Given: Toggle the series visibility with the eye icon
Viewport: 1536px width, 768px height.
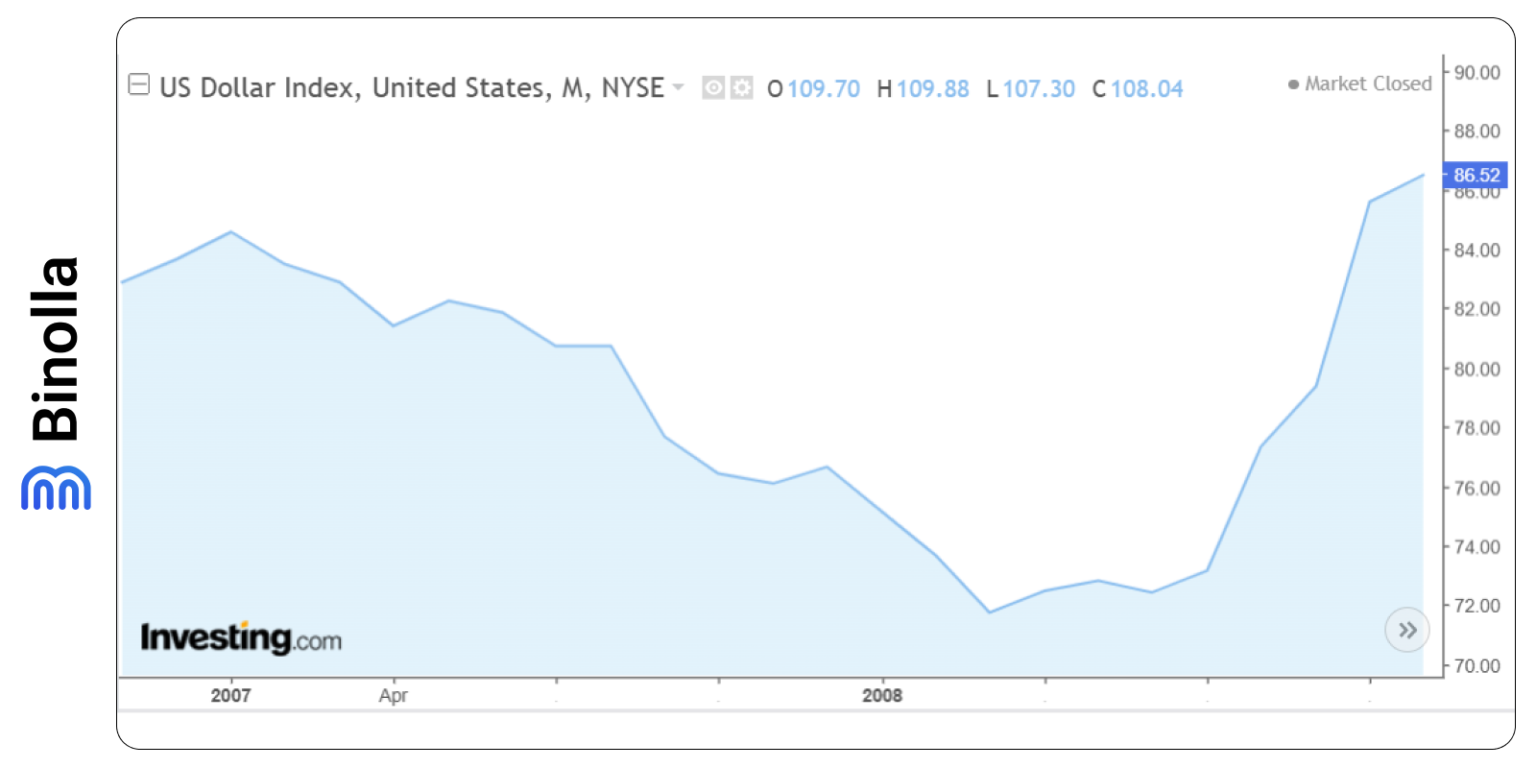Looking at the screenshot, I should (713, 88).
